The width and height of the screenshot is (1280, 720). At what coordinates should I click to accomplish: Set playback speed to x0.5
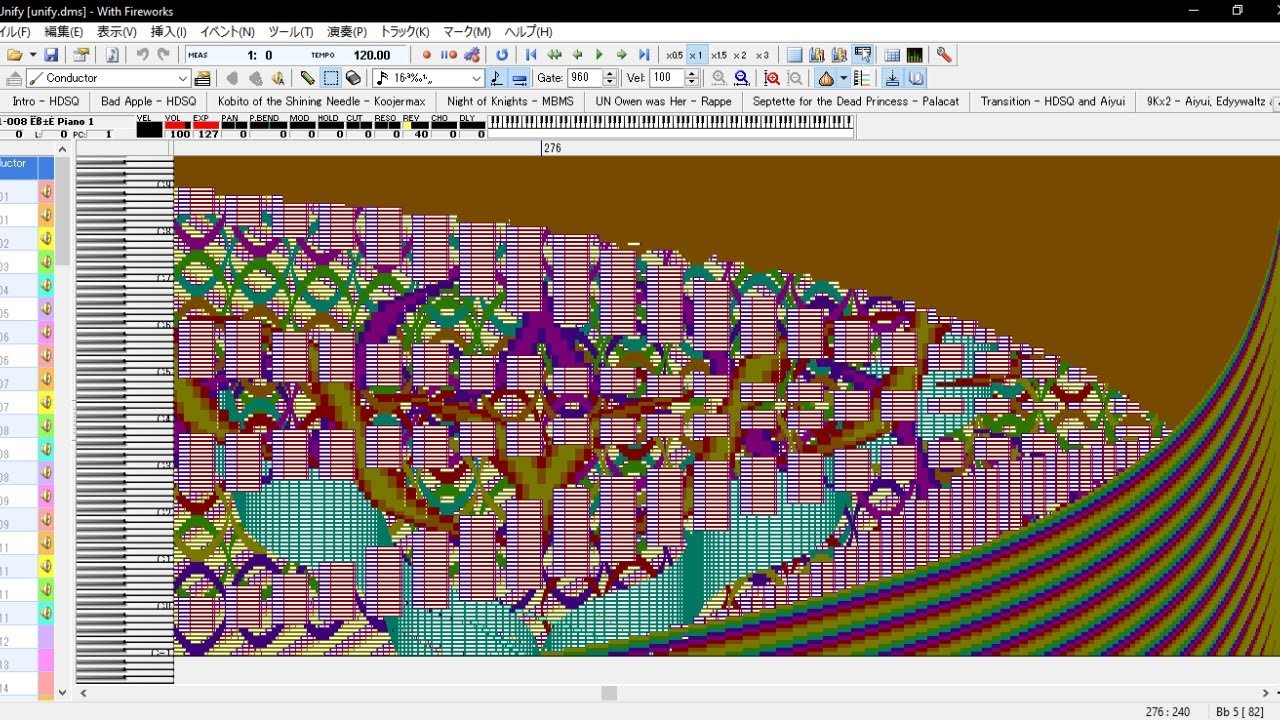click(675, 55)
